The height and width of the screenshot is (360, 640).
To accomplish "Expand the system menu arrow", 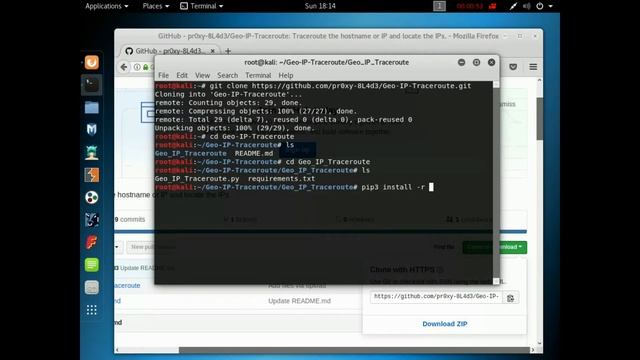I will click(x=550, y=6).
